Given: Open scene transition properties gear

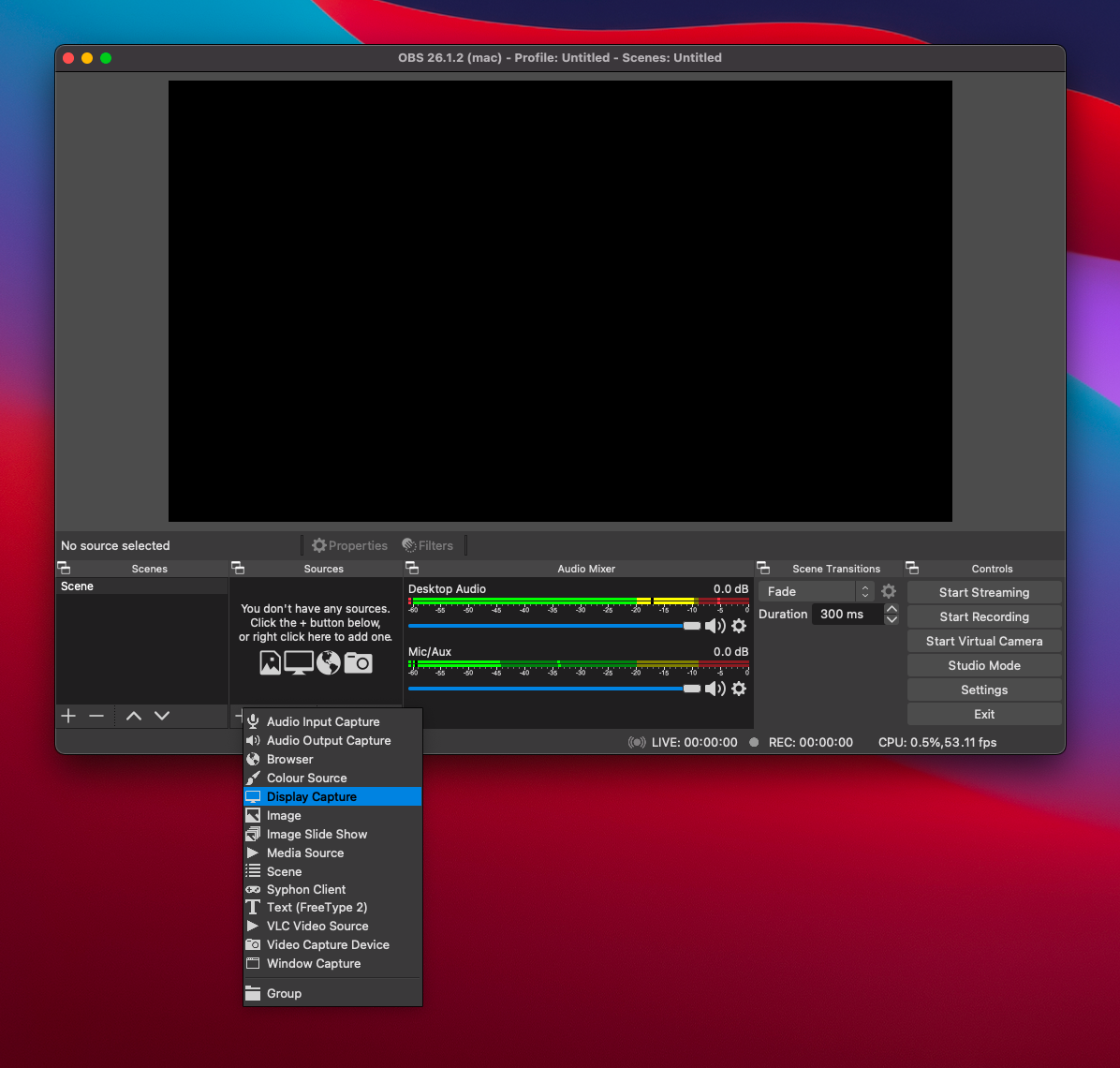Looking at the screenshot, I should [889, 591].
